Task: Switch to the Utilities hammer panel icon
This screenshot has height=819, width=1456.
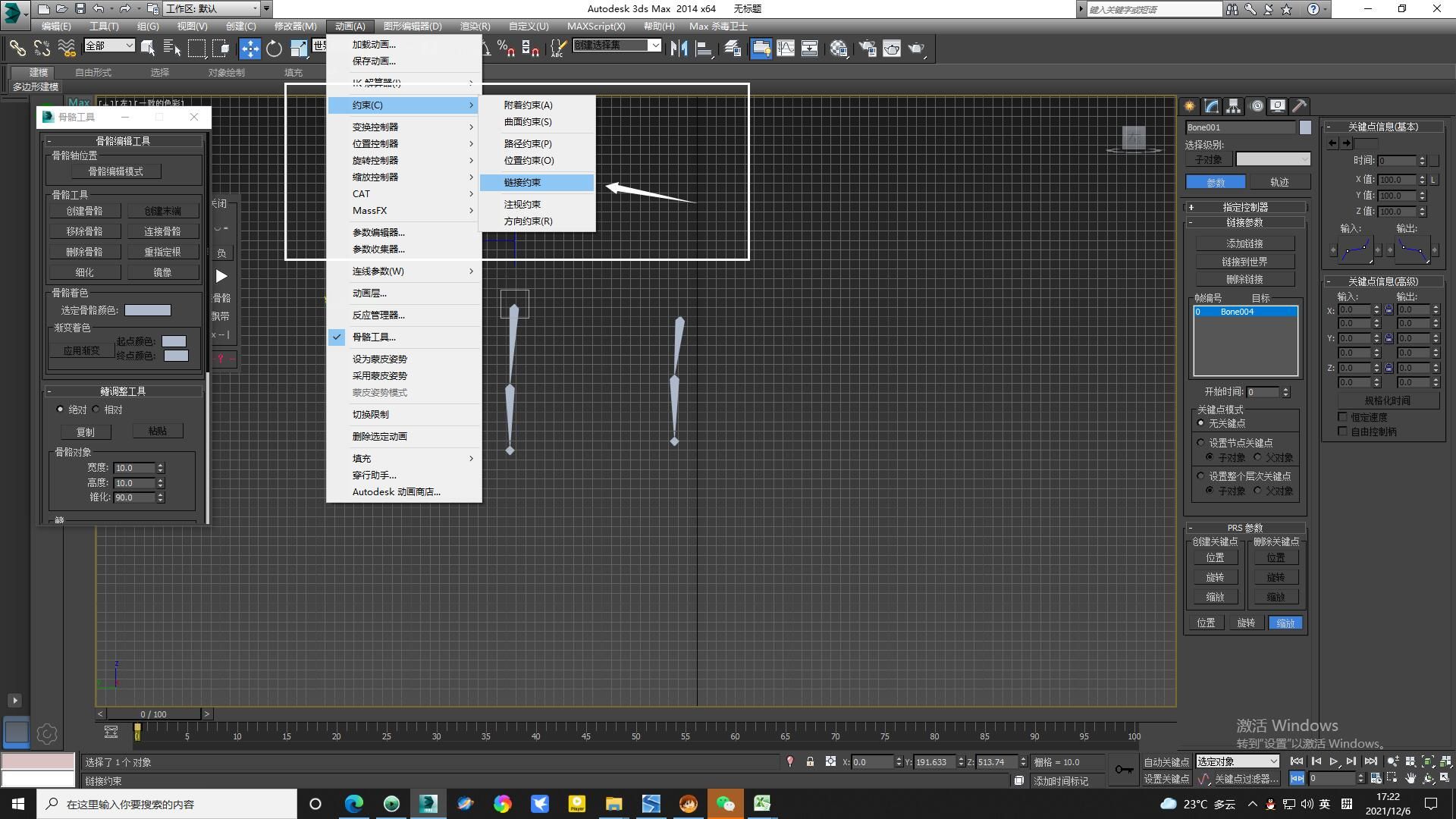Action: [x=1300, y=106]
